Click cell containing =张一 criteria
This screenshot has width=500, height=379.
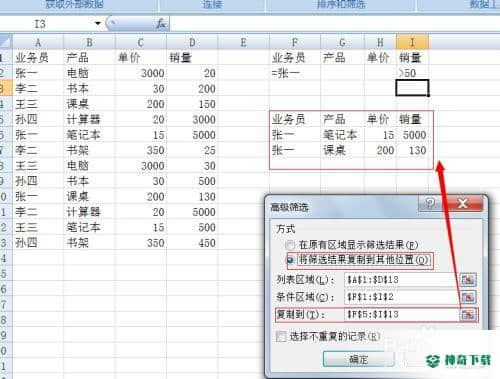click(295, 73)
